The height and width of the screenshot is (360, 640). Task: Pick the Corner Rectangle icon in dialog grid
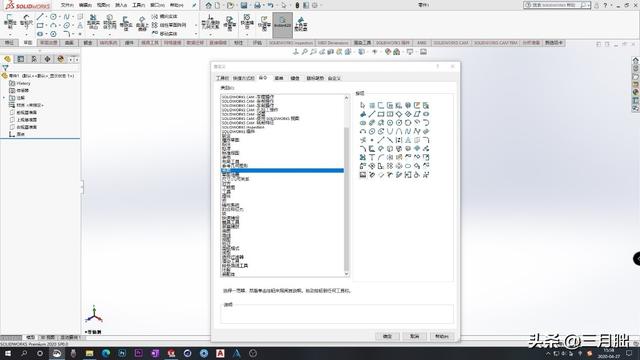[380, 114]
